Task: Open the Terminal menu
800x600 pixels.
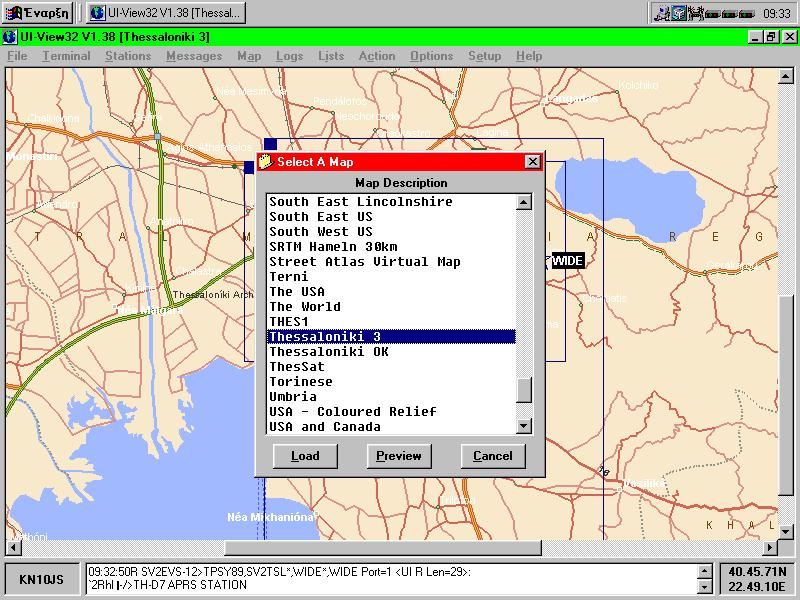Action: 66,56
